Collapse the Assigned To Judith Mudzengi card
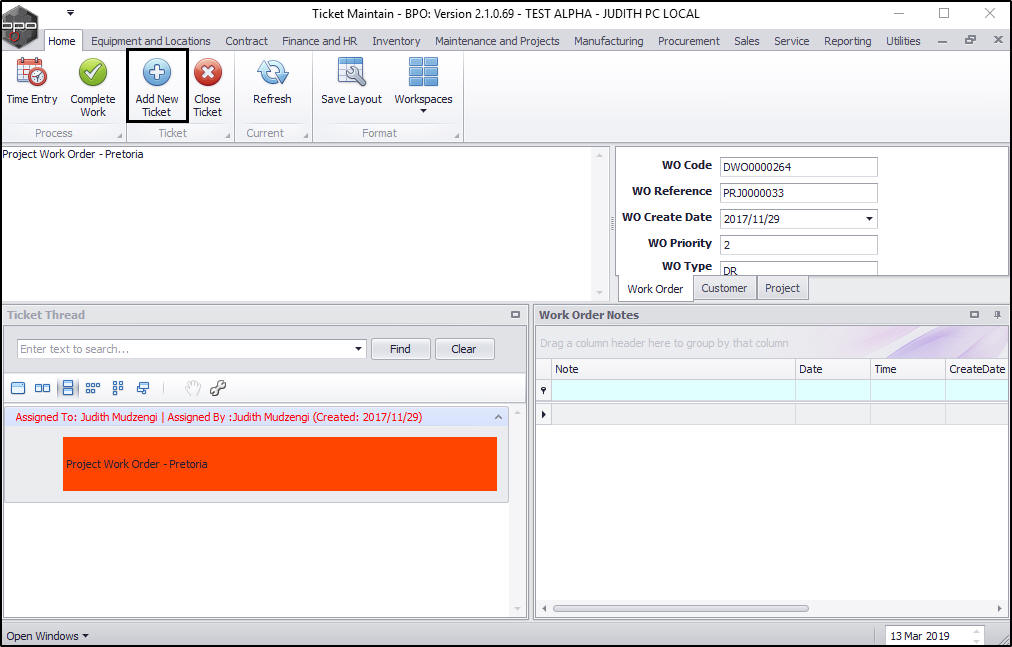 pos(498,417)
